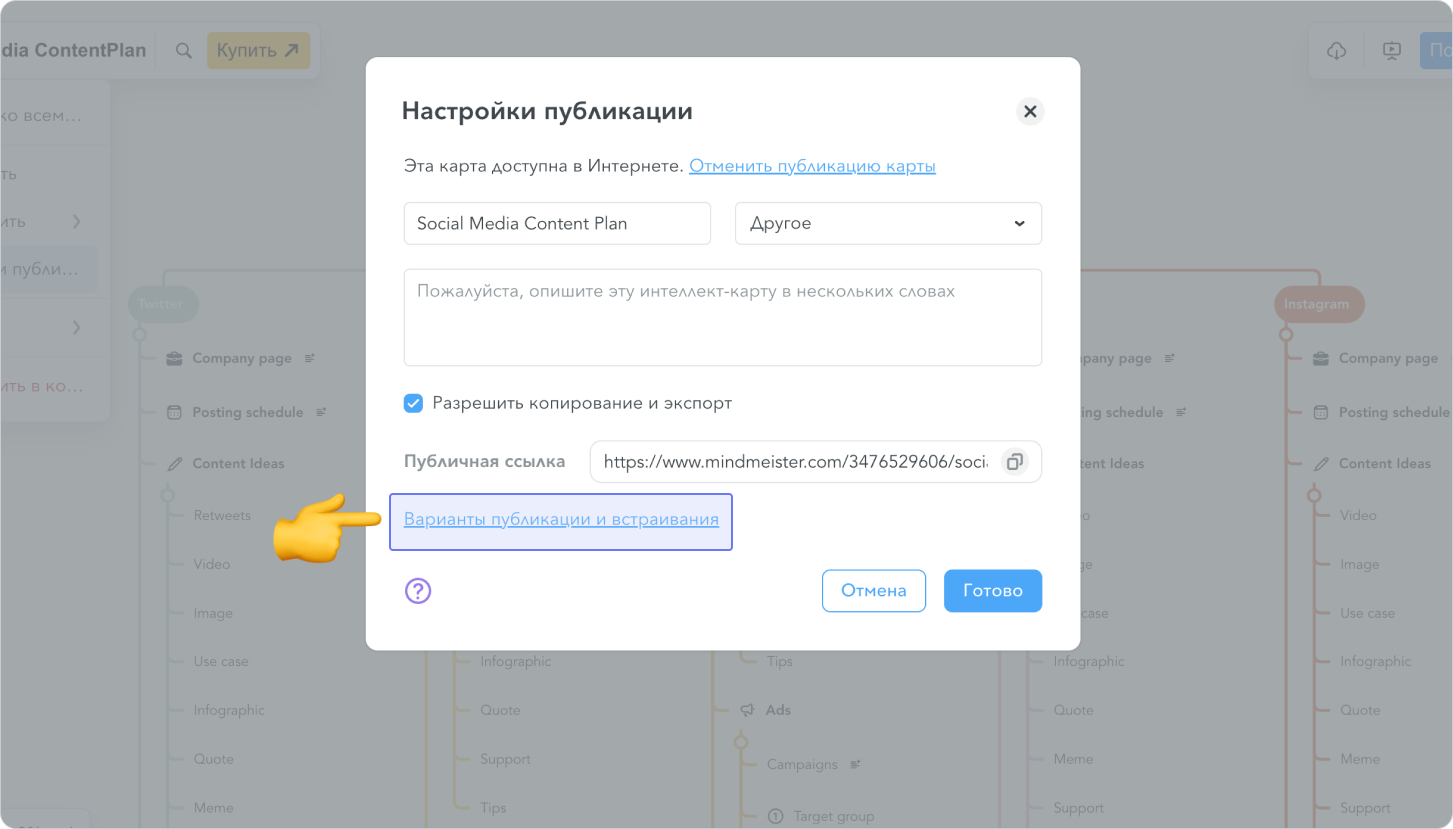
Task: Click the megaphone icon next to Ads
Action: [747, 710]
